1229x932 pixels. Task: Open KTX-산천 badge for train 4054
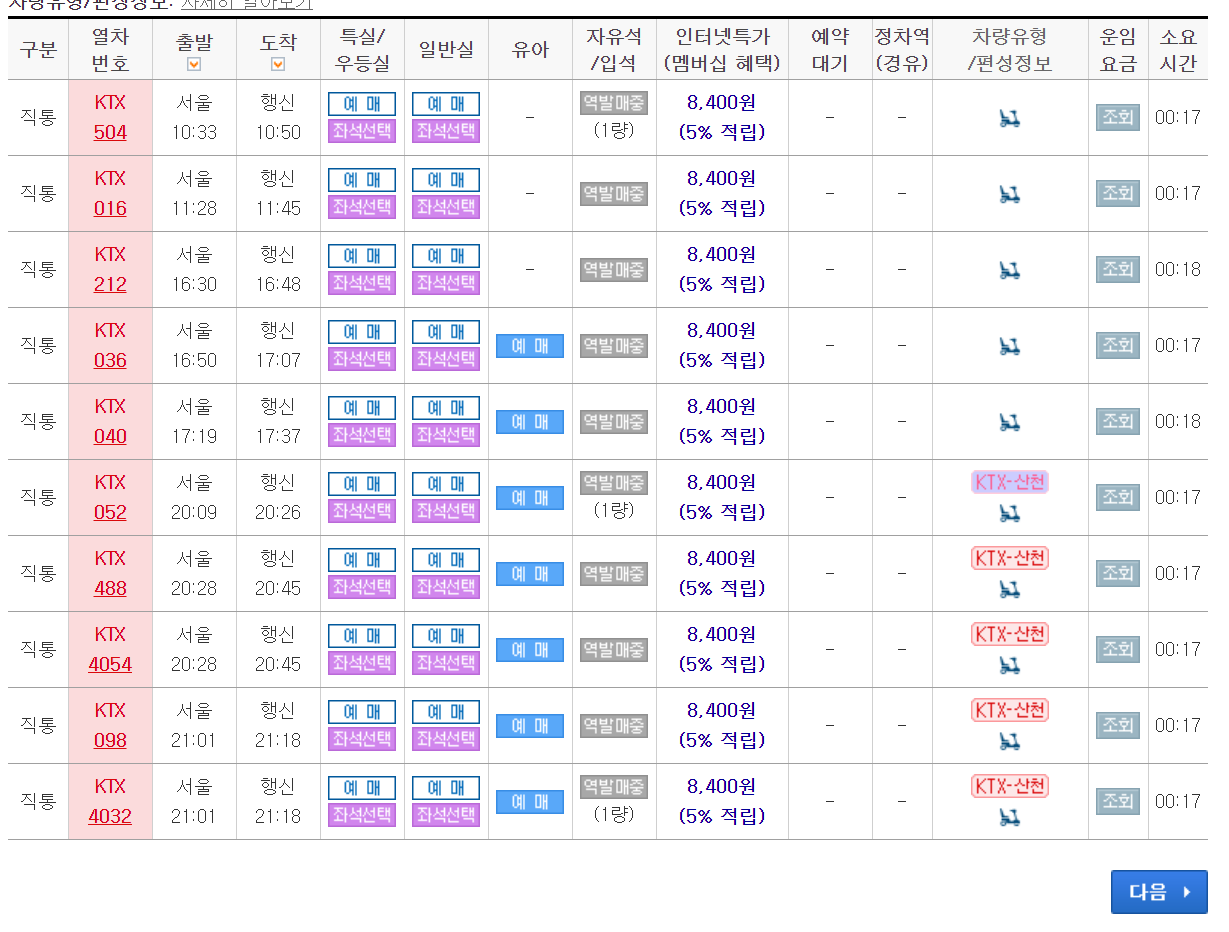point(1010,634)
